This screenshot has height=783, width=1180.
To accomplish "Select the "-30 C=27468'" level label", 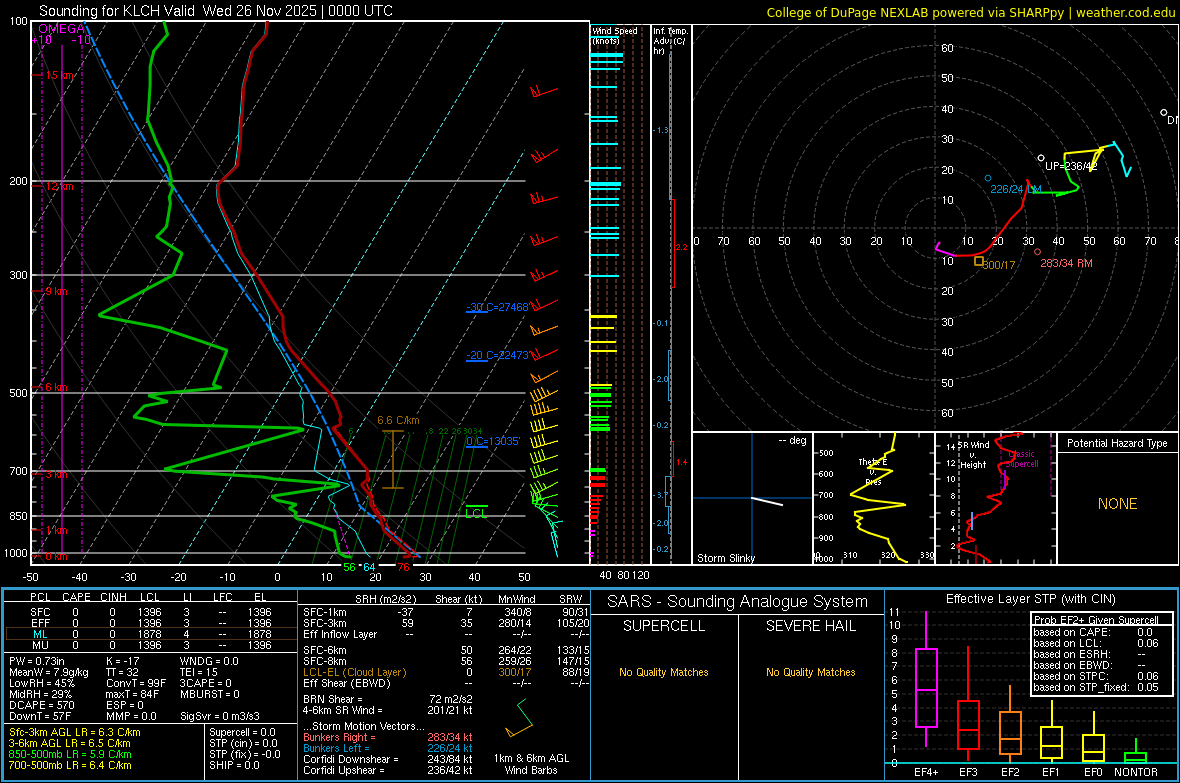I will pos(497,307).
